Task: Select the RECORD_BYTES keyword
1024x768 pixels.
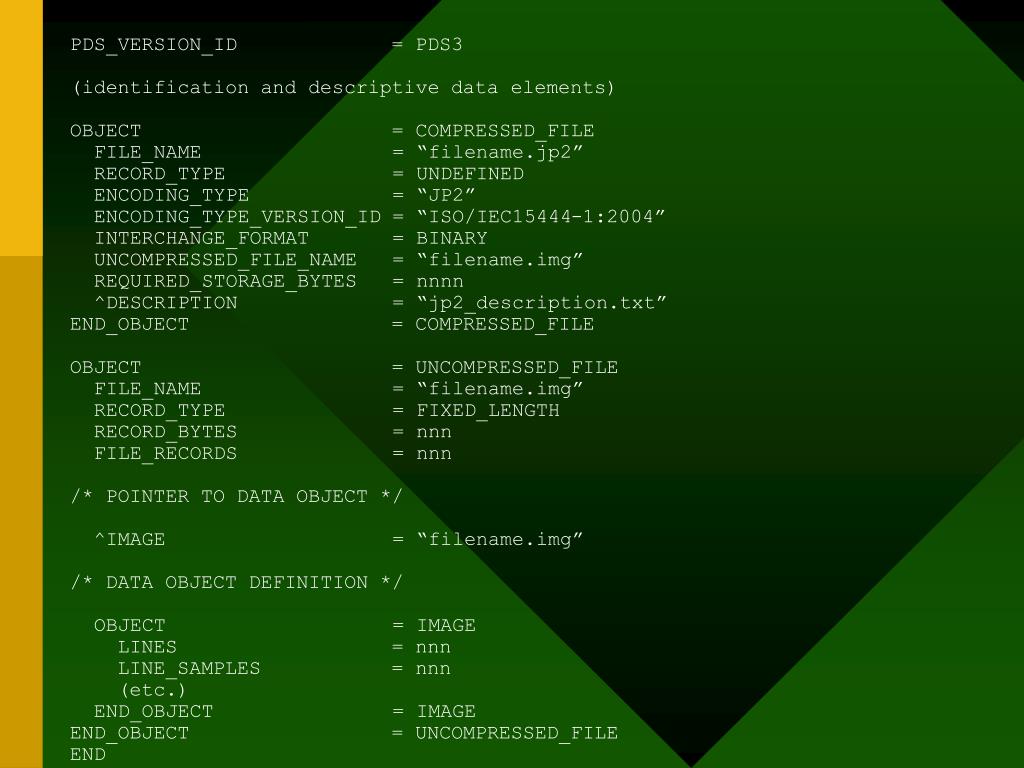Action: (165, 432)
